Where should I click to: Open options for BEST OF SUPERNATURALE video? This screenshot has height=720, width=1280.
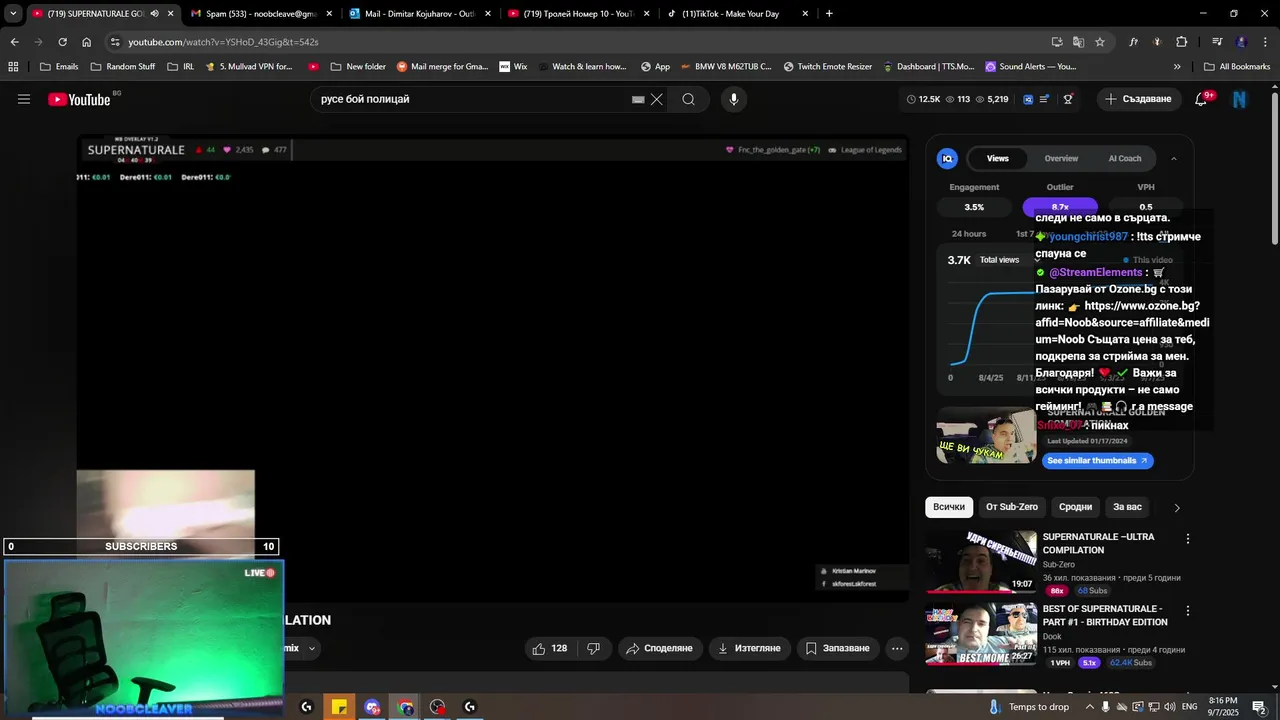(1188, 611)
